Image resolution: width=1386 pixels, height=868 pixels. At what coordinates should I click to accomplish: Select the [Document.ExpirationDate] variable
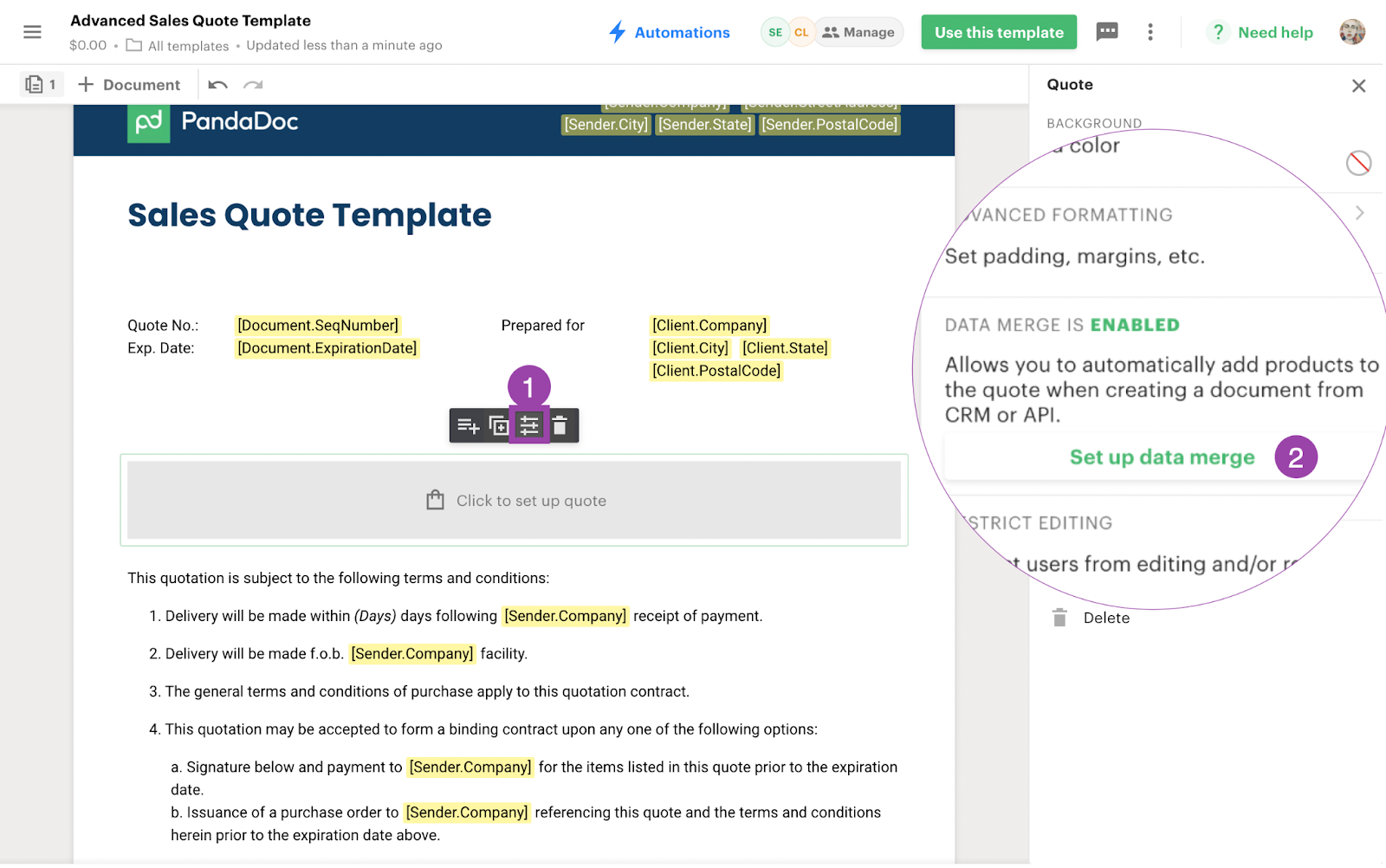(327, 348)
